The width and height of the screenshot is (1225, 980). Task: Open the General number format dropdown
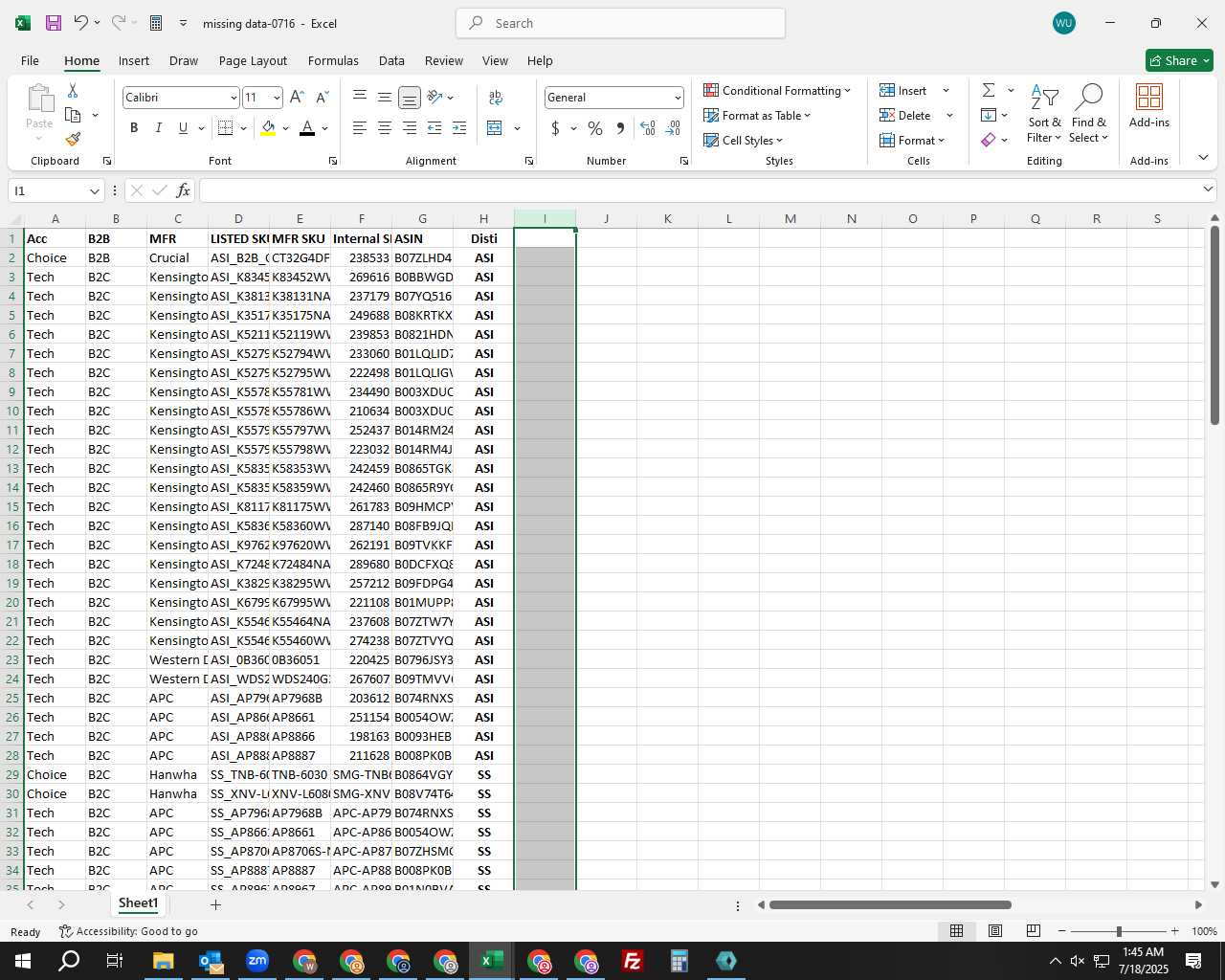click(x=678, y=98)
